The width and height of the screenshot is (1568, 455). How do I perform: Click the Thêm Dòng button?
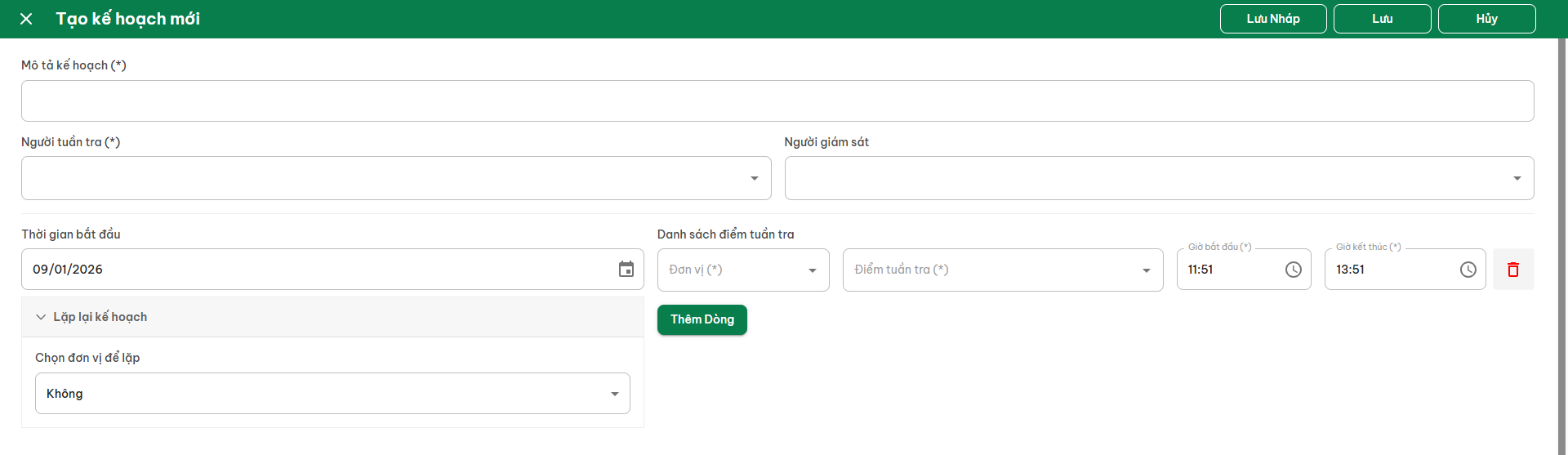(x=702, y=319)
